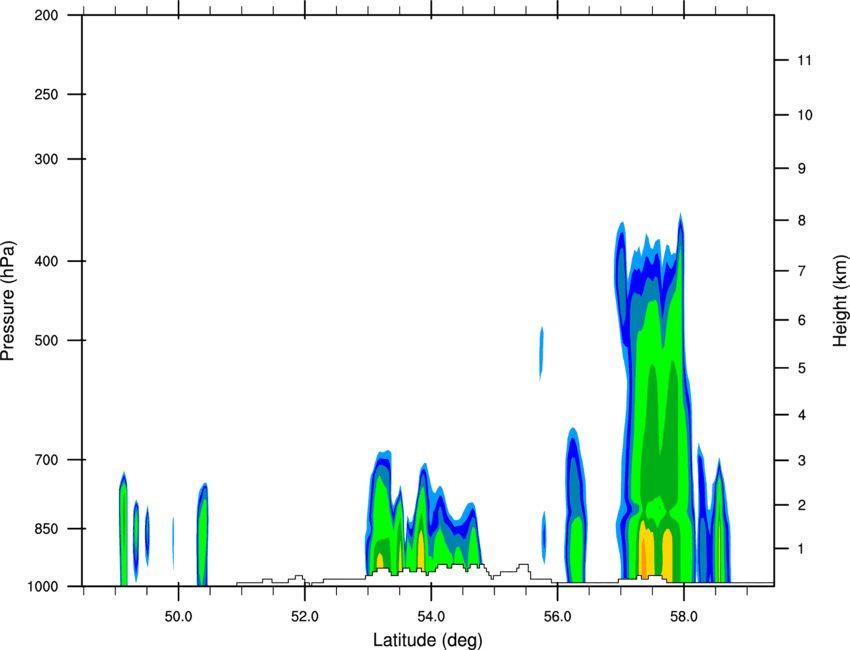Click the 400 pressure tick label
Image resolution: width=850 pixels, height=650 pixels.
click(46, 261)
